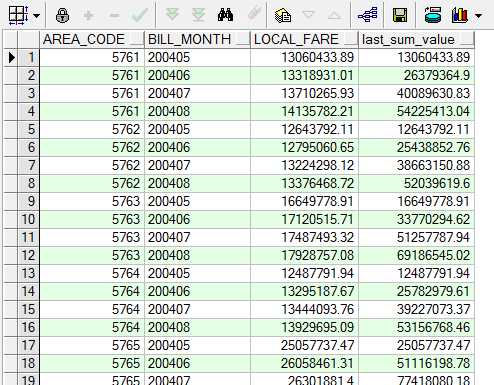Click the last_sum_value column header

click(416, 39)
